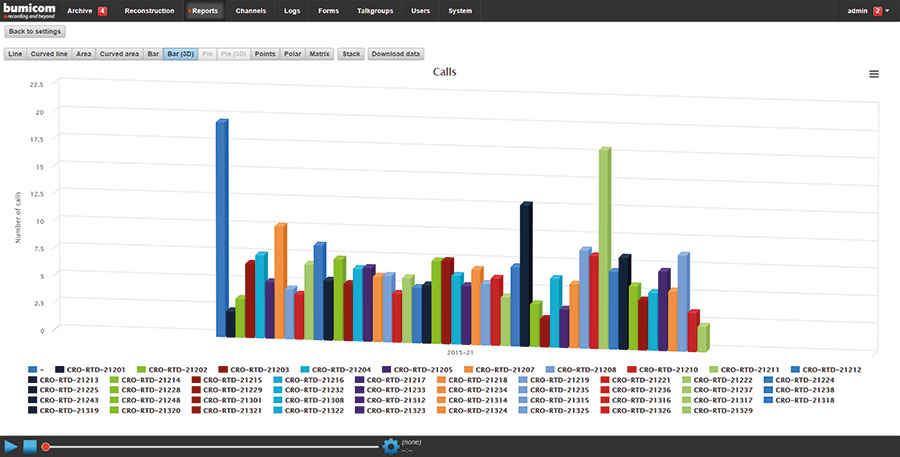
Task: Select the Matrix chart type
Action: 319,53
